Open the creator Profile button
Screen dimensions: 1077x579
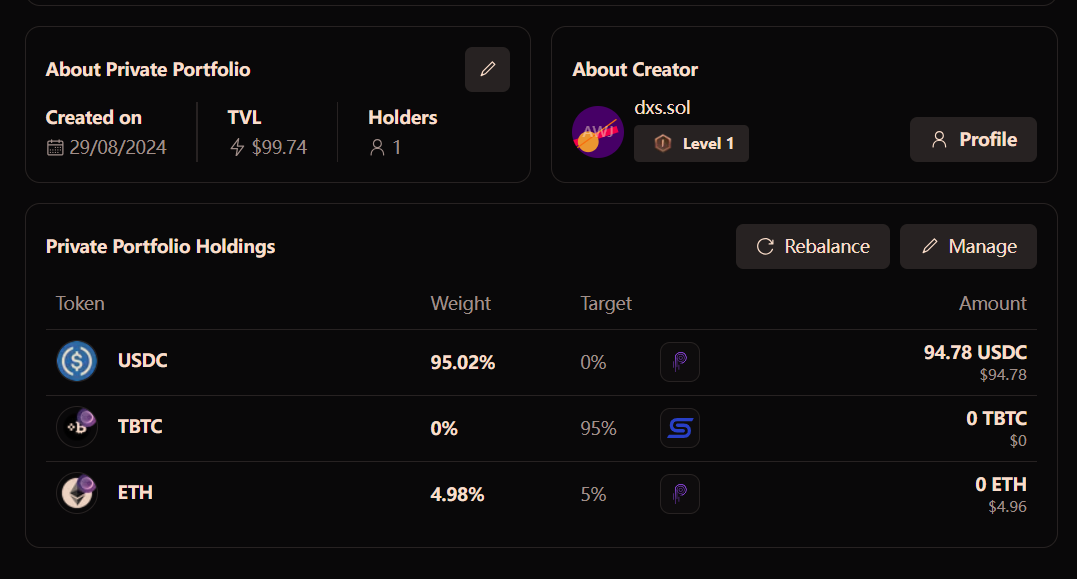coord(973,139)
